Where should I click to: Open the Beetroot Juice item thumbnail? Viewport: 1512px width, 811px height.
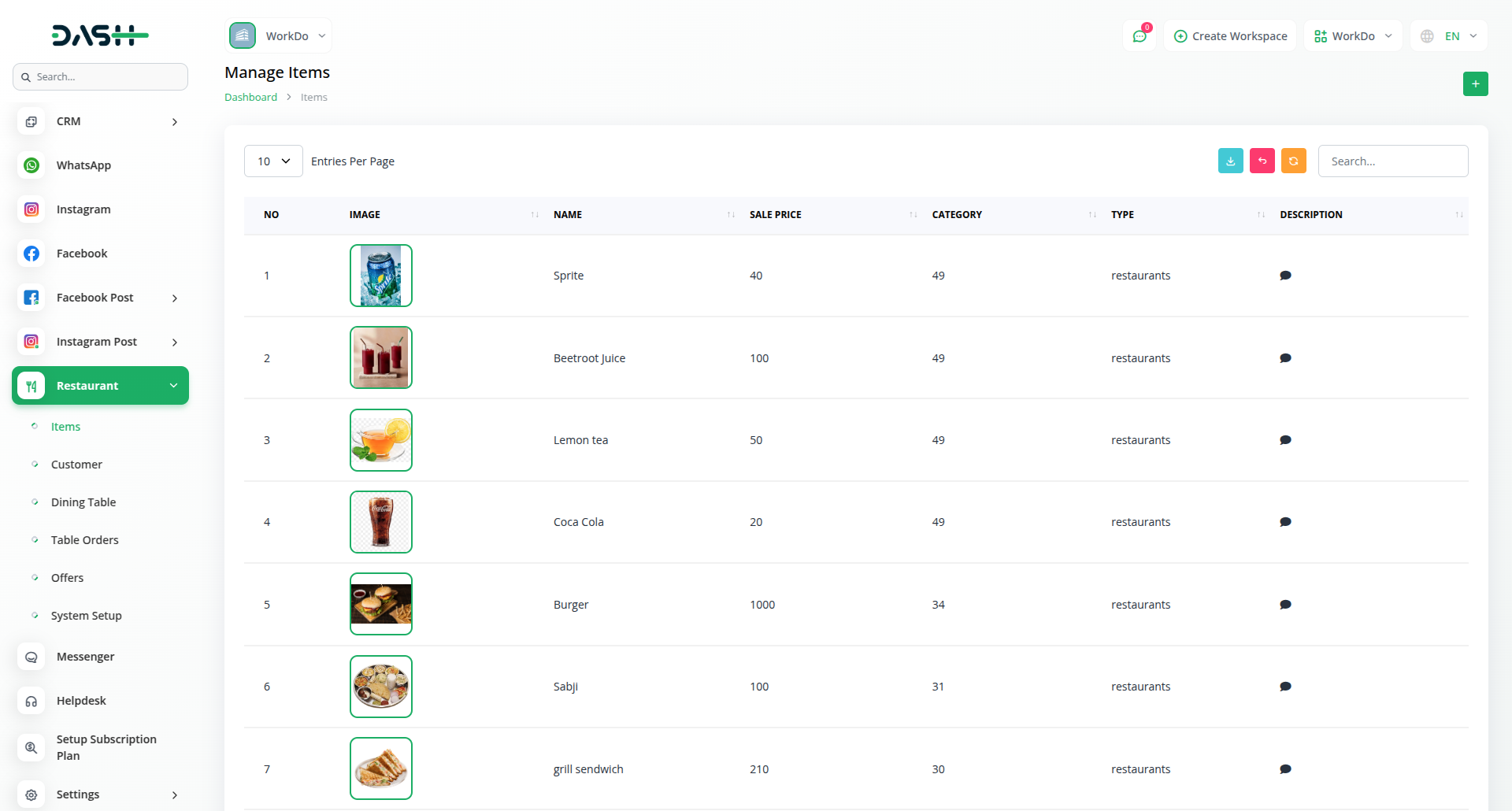click(381, 357)
